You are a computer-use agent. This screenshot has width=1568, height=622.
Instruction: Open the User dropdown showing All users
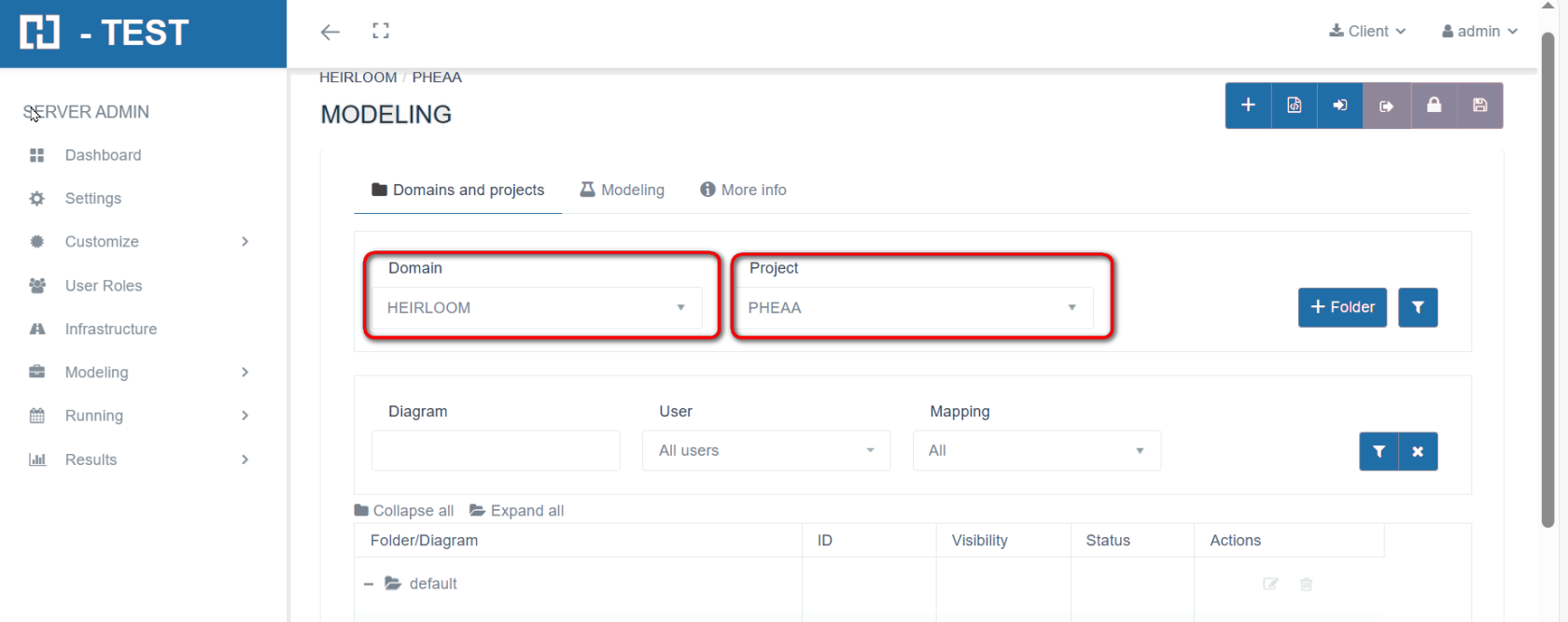[x=765, y=450]
